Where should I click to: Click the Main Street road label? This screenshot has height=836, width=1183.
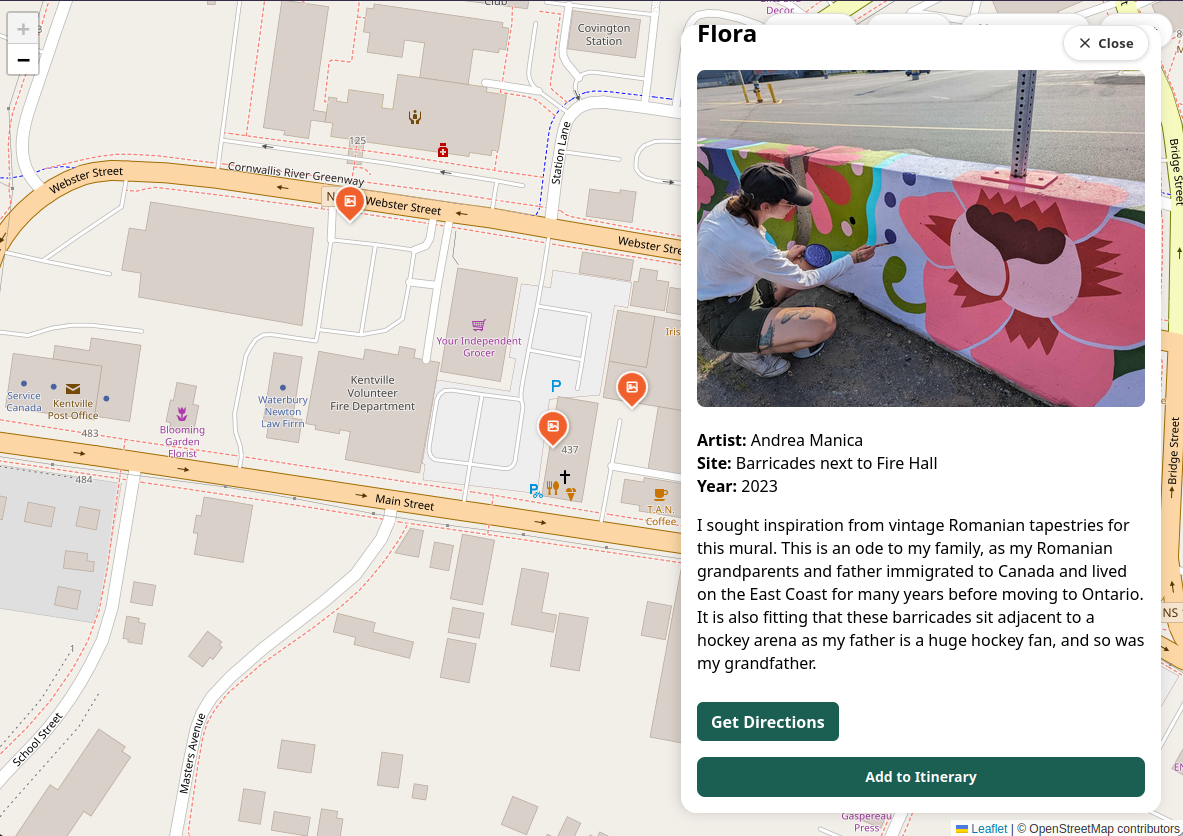[404, 503]
